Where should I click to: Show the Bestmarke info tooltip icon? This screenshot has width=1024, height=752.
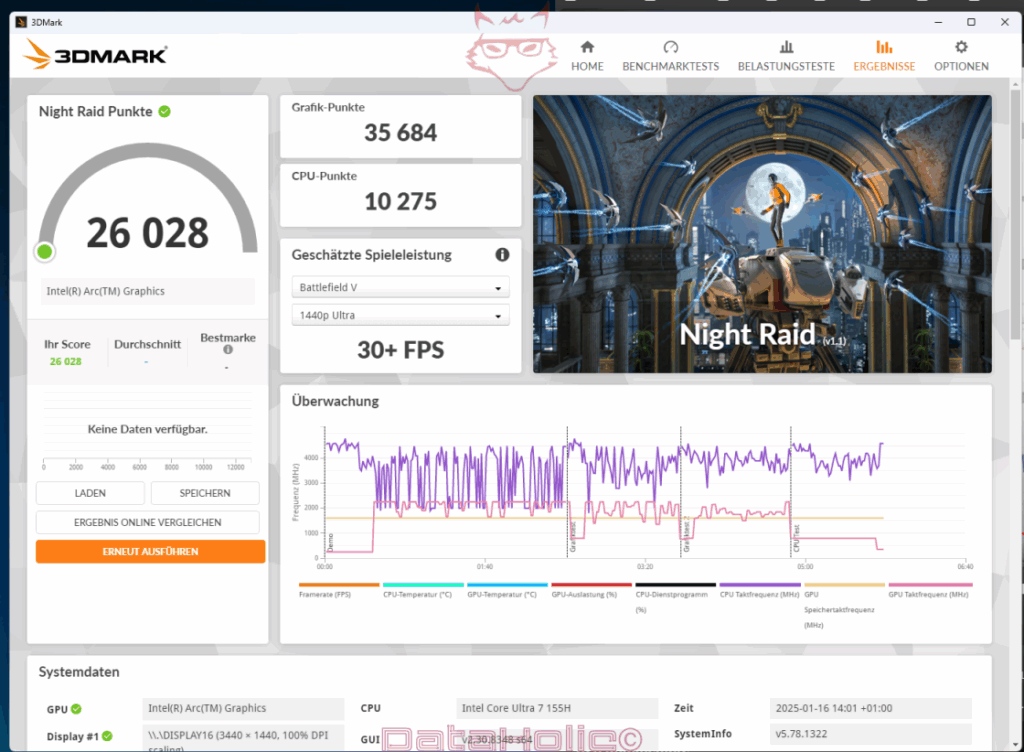pos(228,349)
